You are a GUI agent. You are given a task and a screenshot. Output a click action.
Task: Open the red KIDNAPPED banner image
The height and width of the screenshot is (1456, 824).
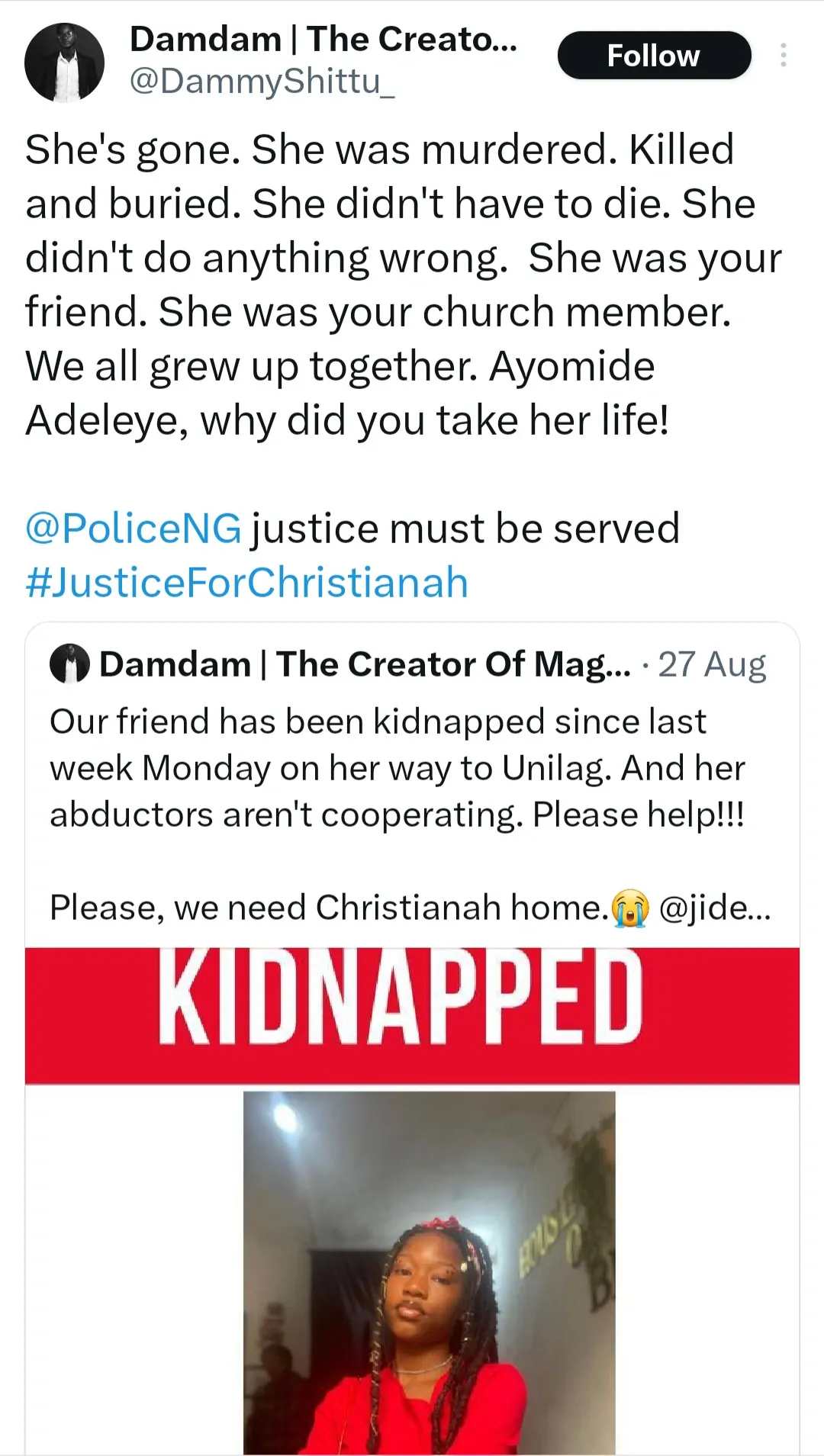pos(412,1014)
